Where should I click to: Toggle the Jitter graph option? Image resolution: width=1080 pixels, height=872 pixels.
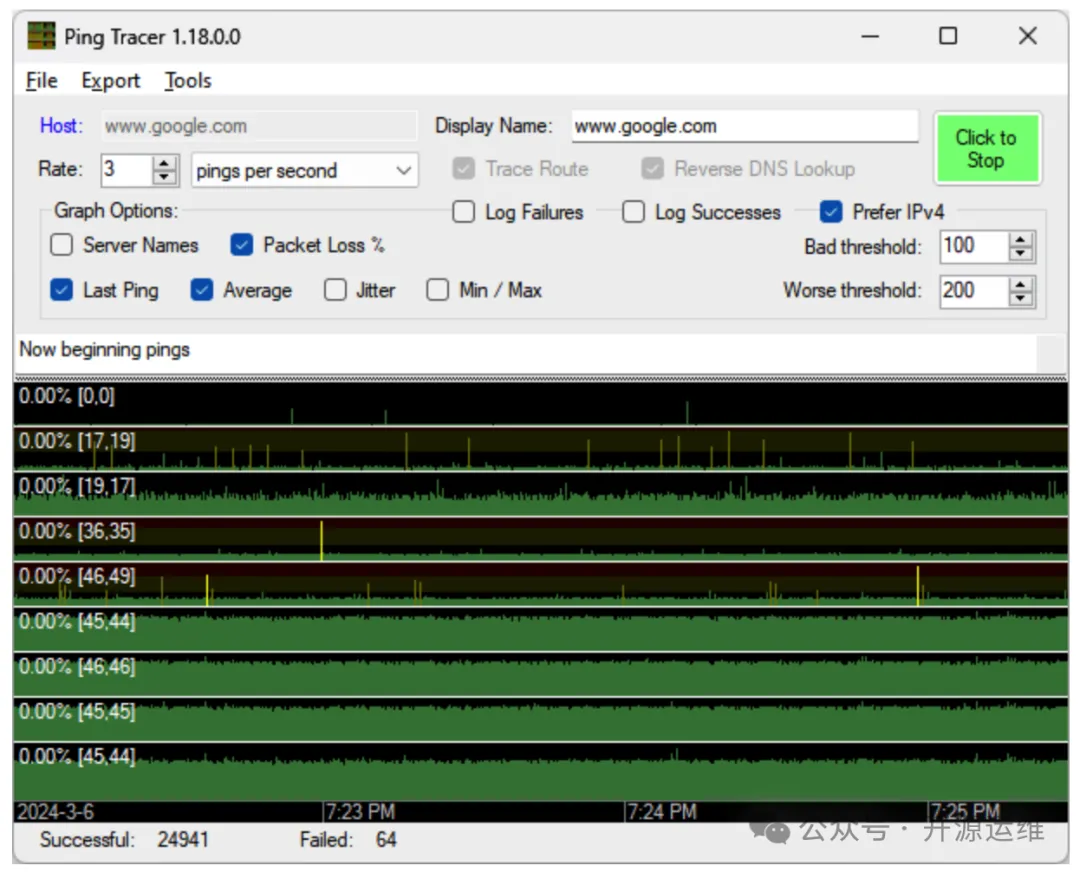coord(335,290)
